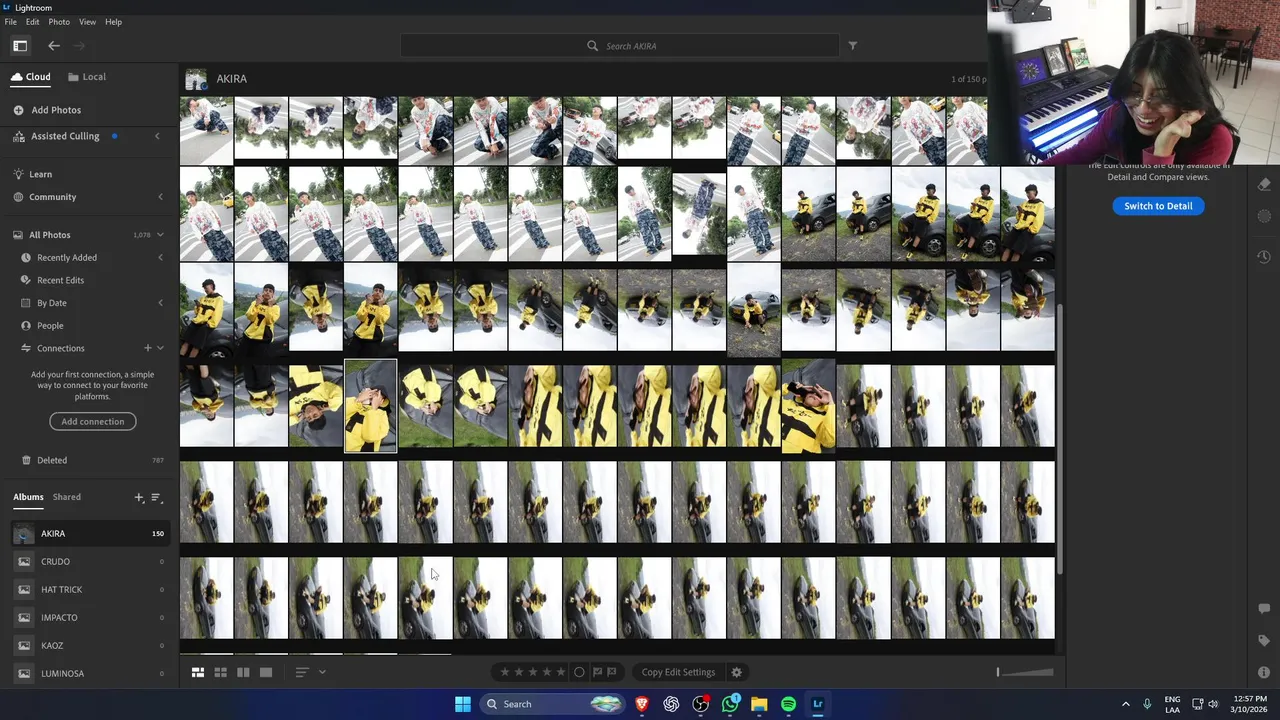This screenshot has height=720, width=1280.
Task: Set rating to three stars
Action: point(533,672)
